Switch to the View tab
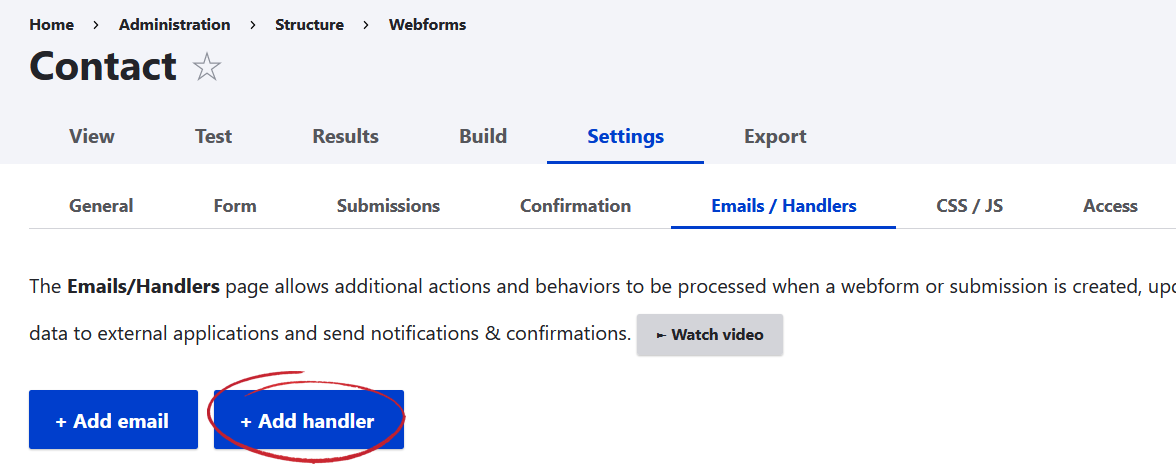1176x466 pixels. (92, 136)
